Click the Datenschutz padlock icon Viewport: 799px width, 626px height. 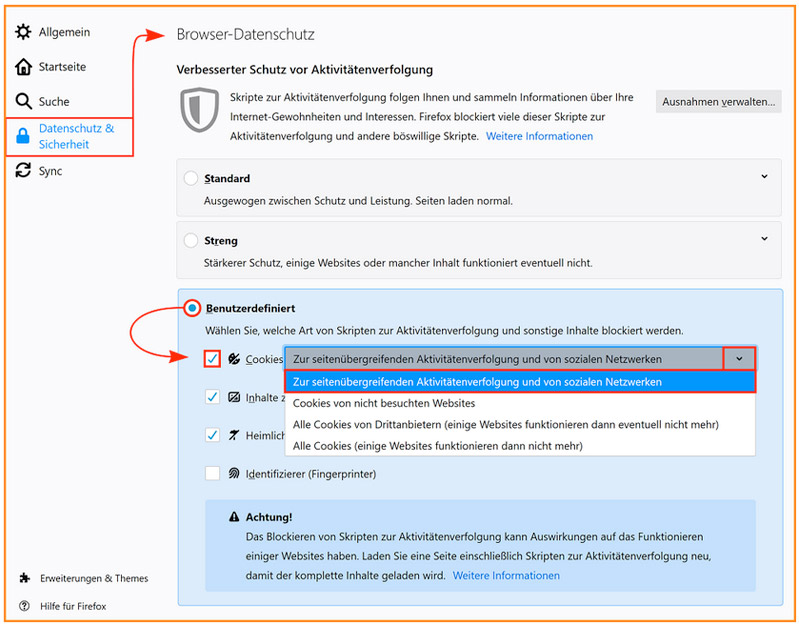pyautogui.click(x=22, y=136)
